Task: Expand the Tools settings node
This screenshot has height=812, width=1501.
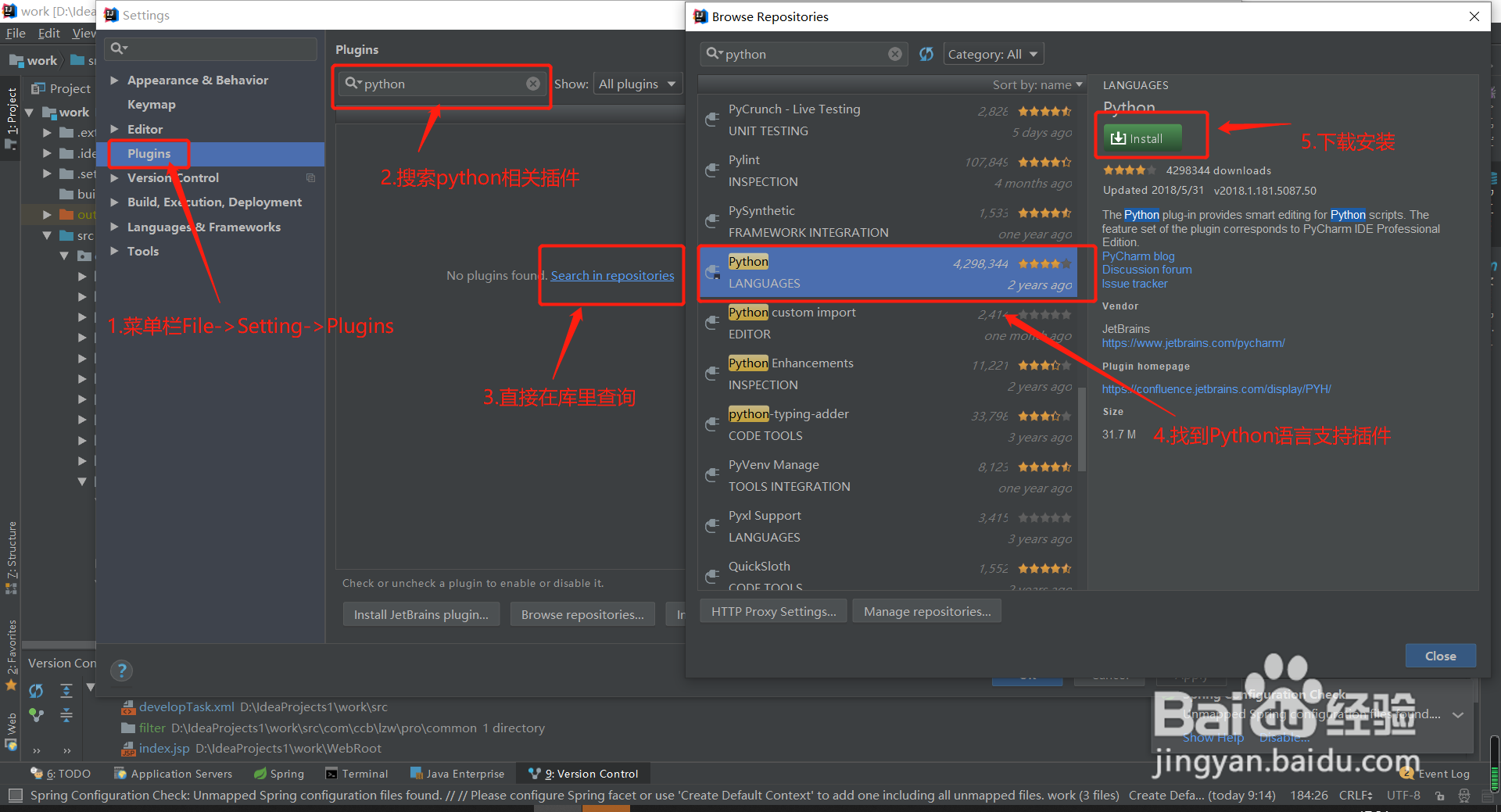Action: (114, 251)
